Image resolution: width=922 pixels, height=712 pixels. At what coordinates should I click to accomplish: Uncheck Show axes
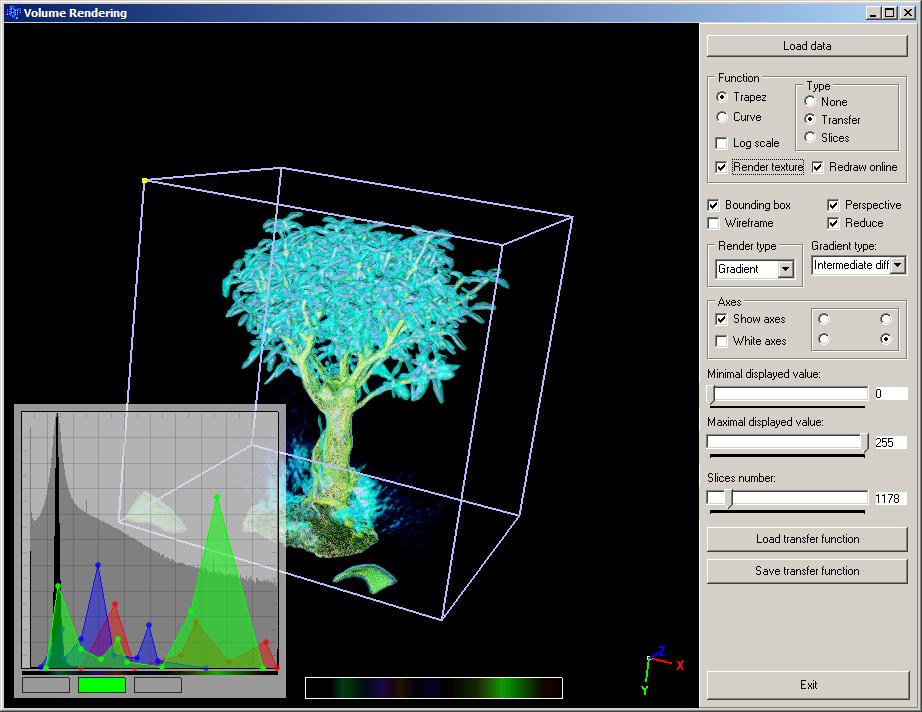click(x=721, y=319)
